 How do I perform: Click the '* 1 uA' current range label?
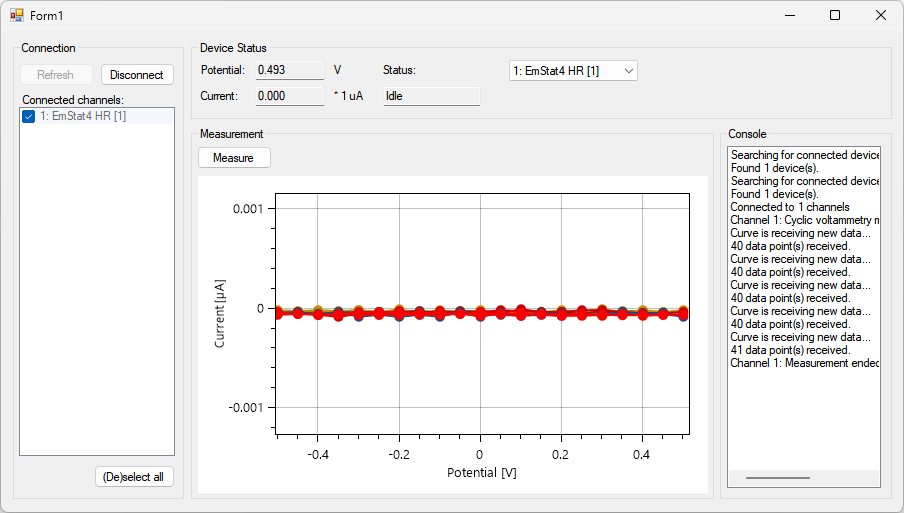coord(348,96)
